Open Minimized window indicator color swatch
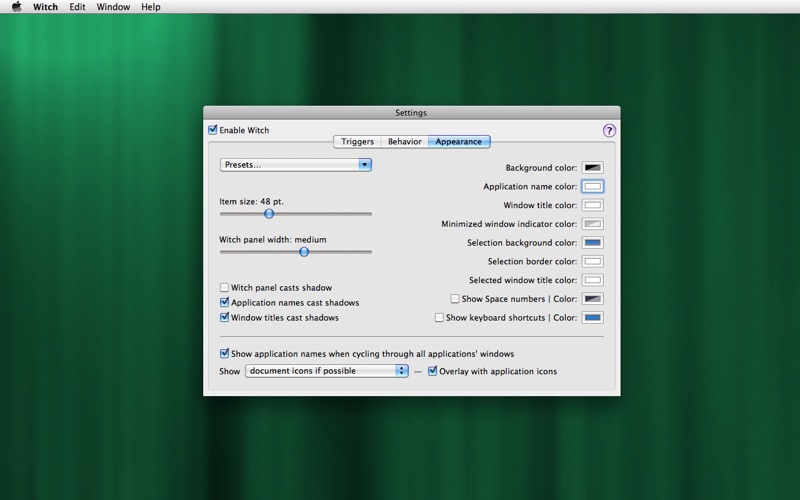The image size is (800, 500). pos(593,224)
